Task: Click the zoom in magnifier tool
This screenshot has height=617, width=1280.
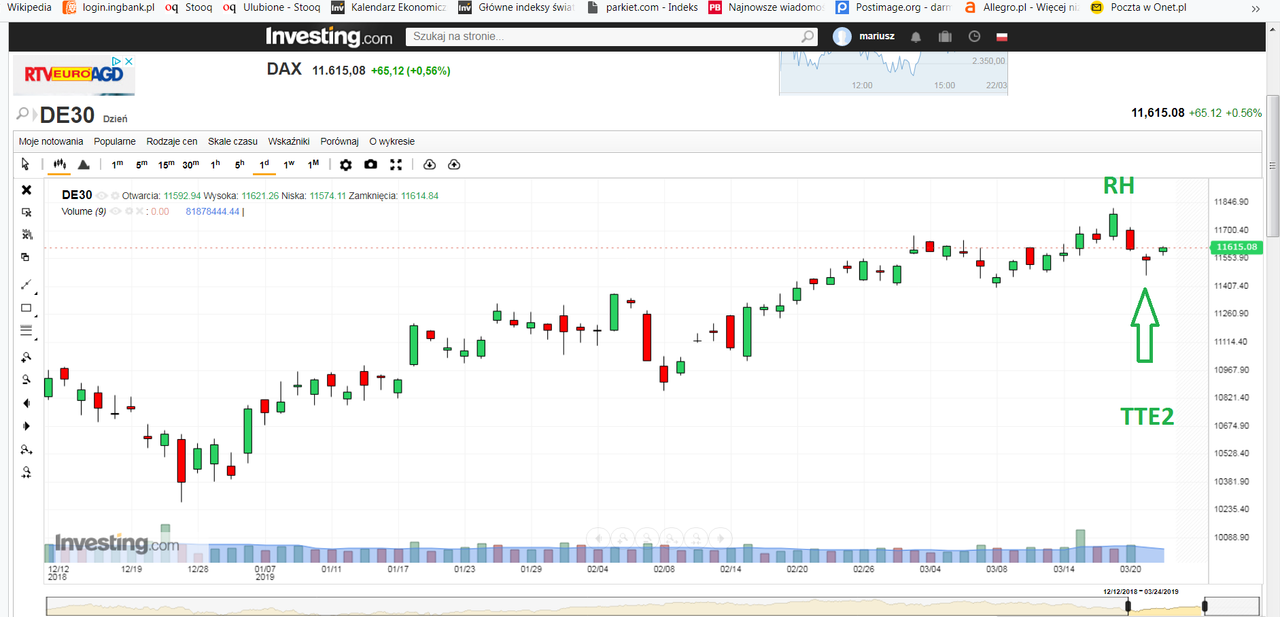Action: point(26,357)
